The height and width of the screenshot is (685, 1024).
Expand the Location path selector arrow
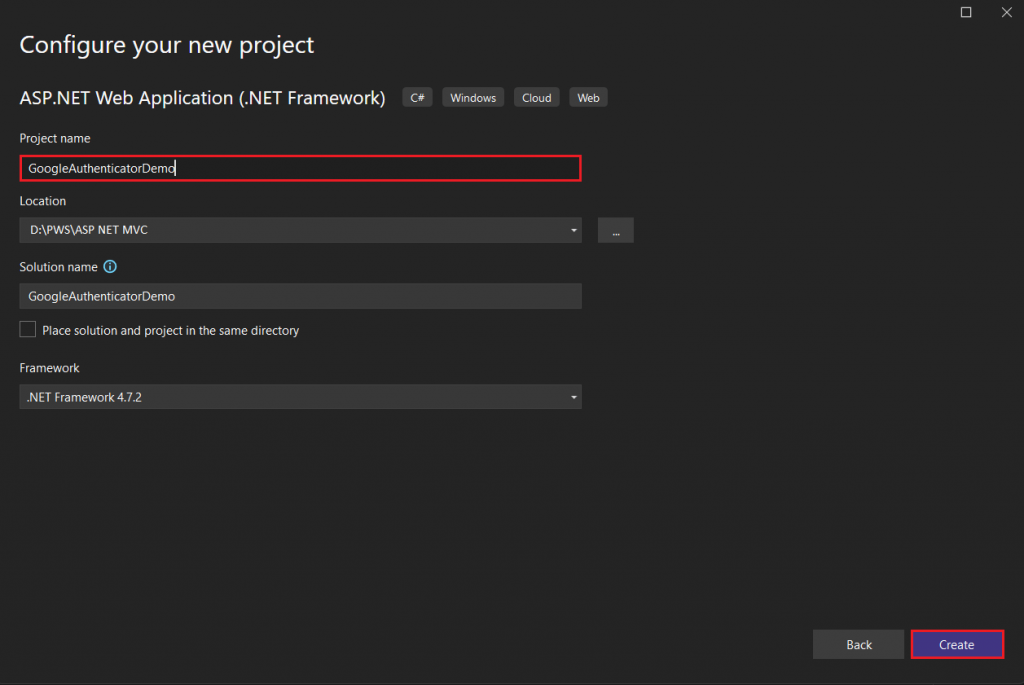point(574,230)
